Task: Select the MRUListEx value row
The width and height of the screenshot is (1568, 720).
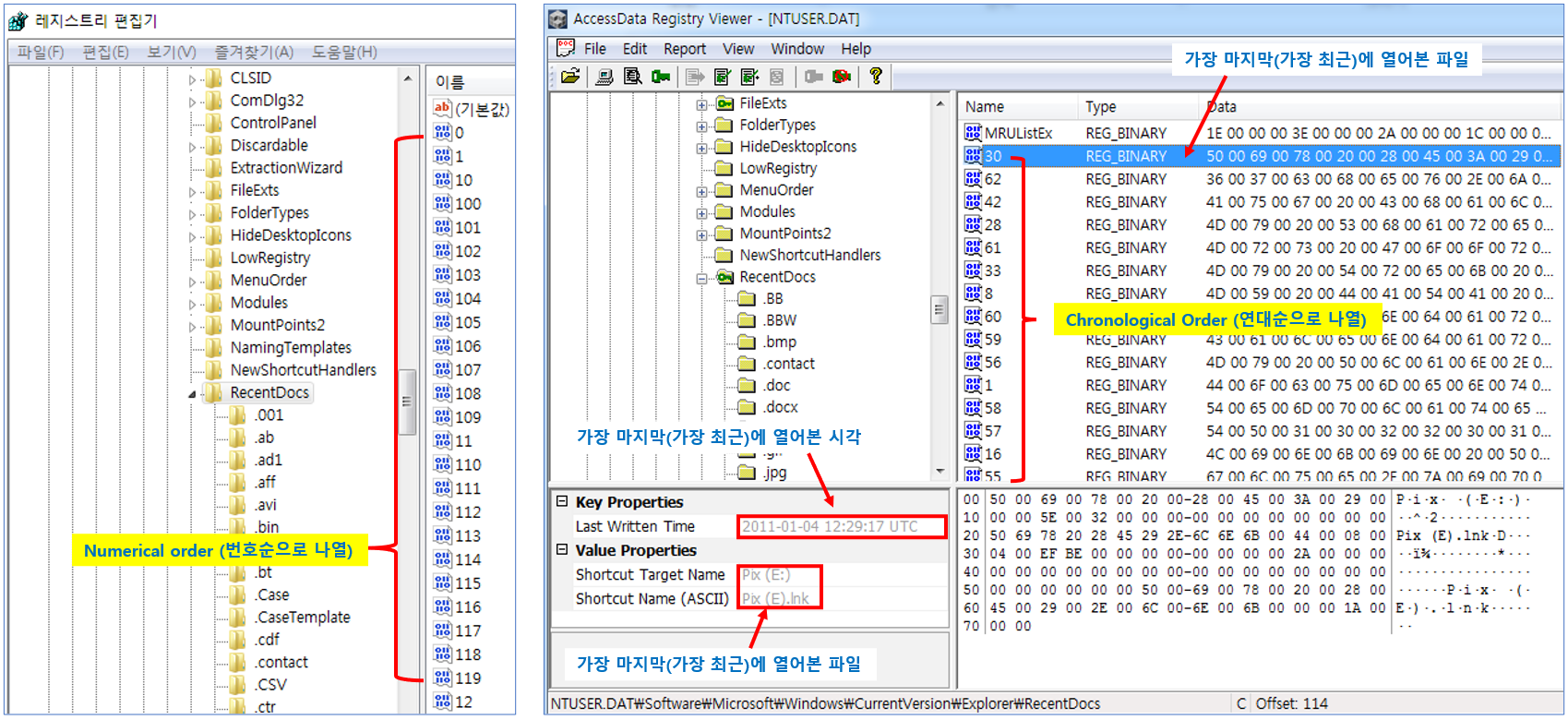Action: pos(1261,133)
